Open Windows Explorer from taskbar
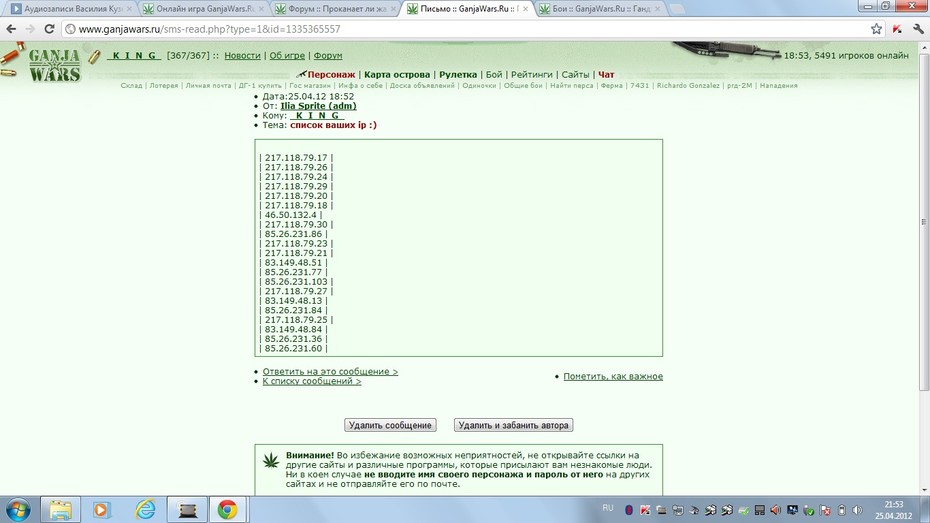 pyautogui.click(x=60, y=509)
